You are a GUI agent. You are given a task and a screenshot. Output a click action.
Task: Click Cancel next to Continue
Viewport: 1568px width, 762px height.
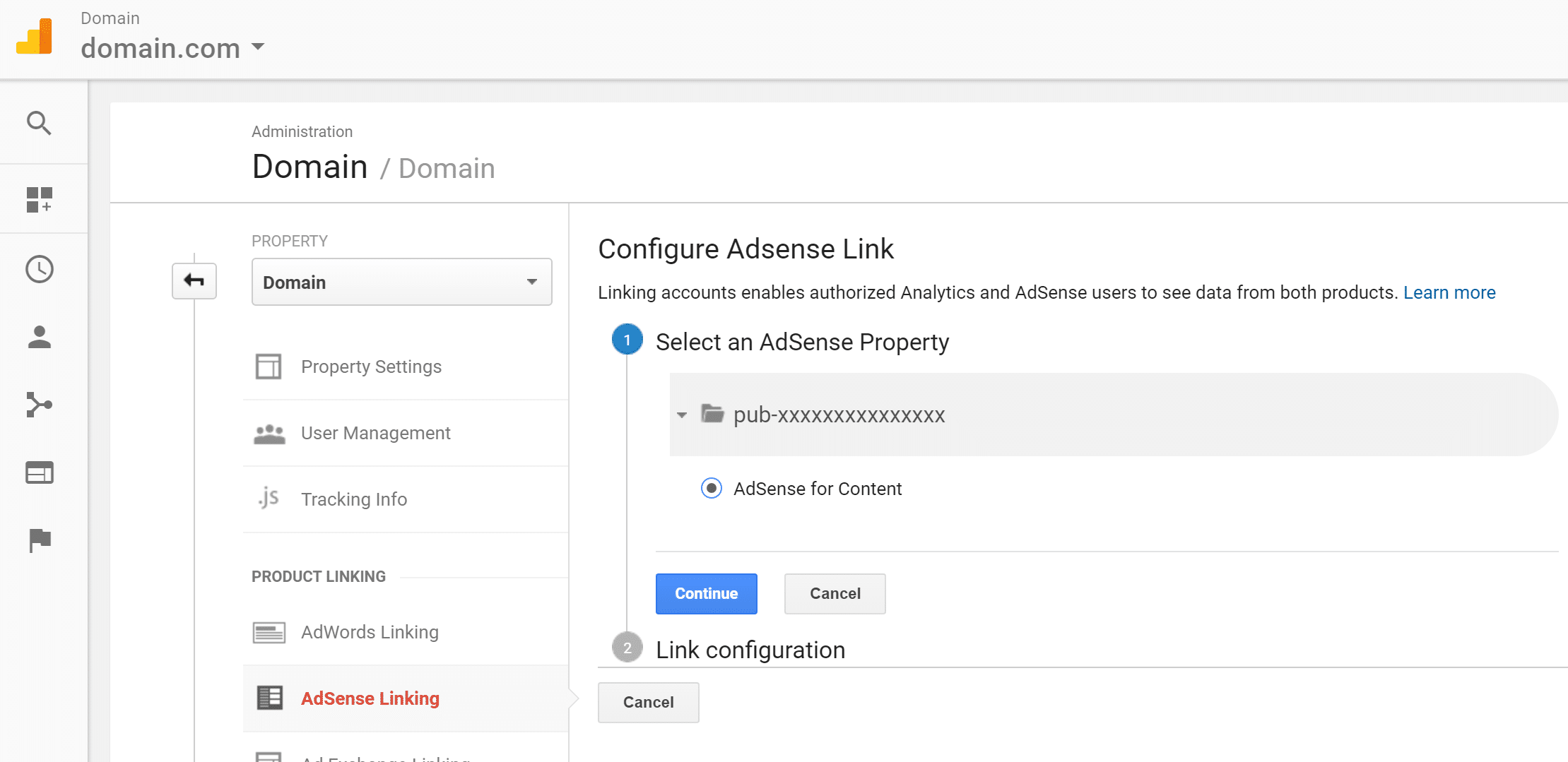click(x=835, y=593)
